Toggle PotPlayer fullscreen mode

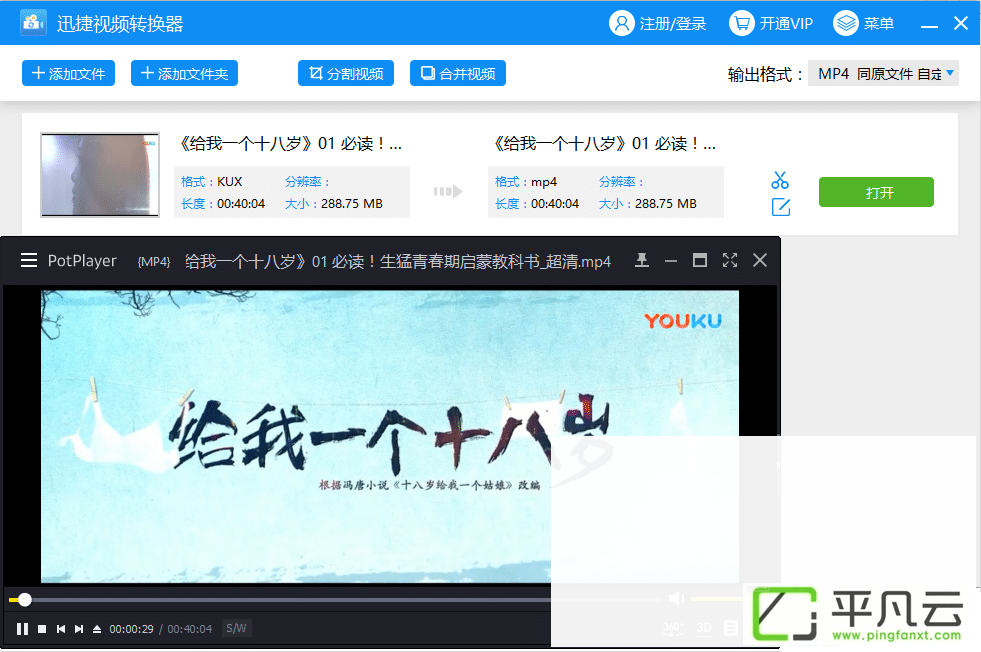click(729, 260)
